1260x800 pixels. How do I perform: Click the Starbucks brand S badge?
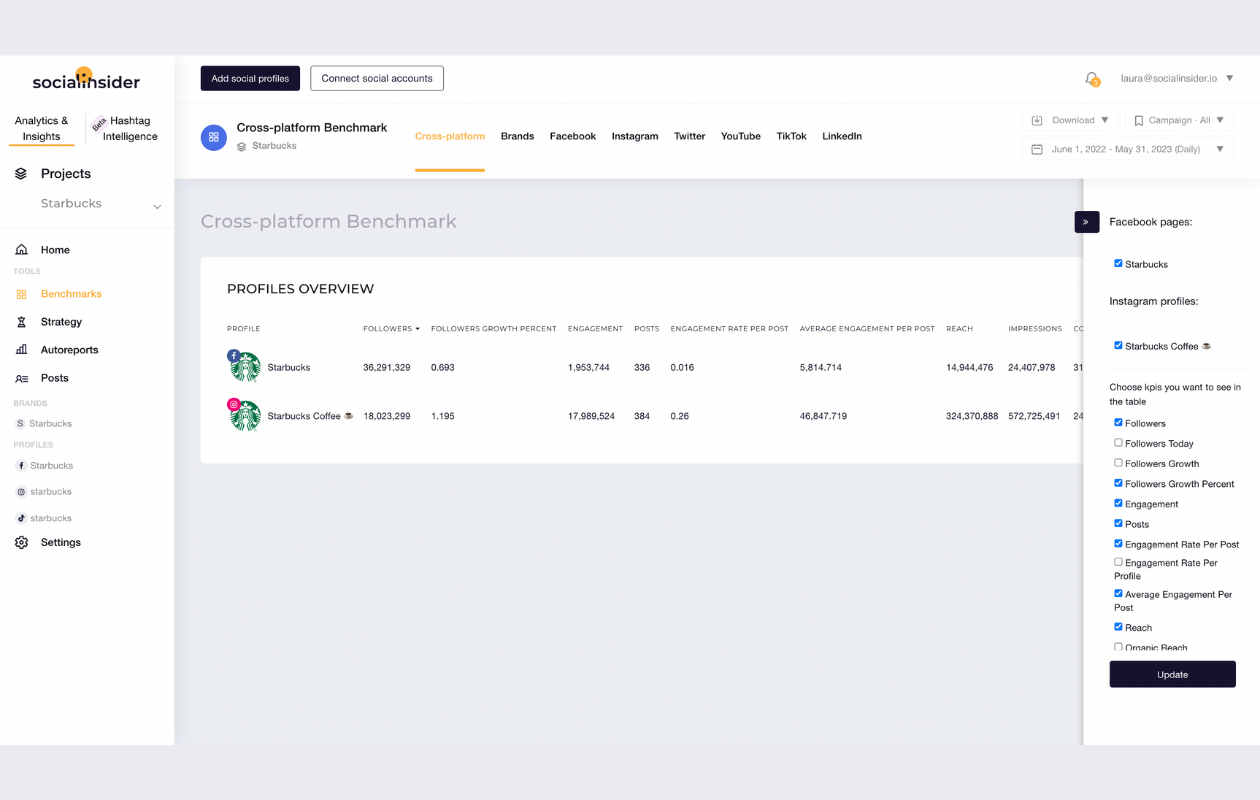coord(20,424)
